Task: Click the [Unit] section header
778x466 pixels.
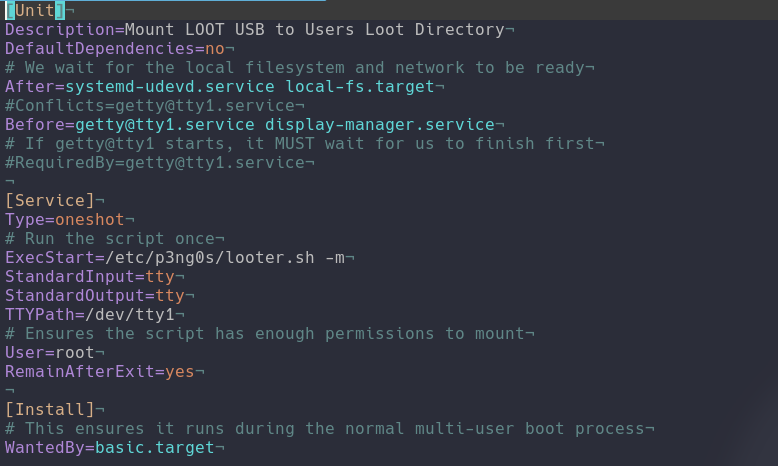Action: coord(35,11)
